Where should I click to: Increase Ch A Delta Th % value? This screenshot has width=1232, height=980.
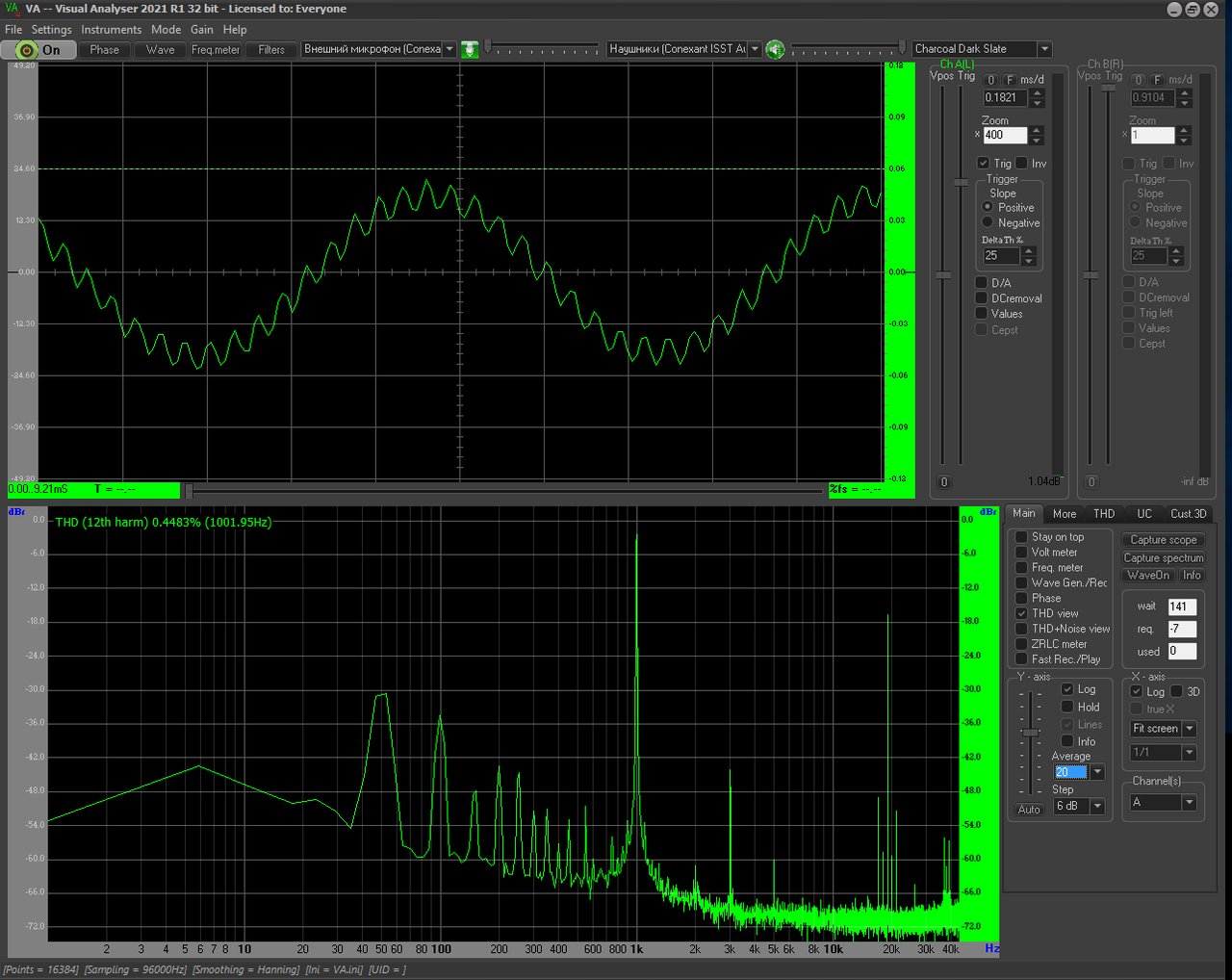click(1029, 251)
